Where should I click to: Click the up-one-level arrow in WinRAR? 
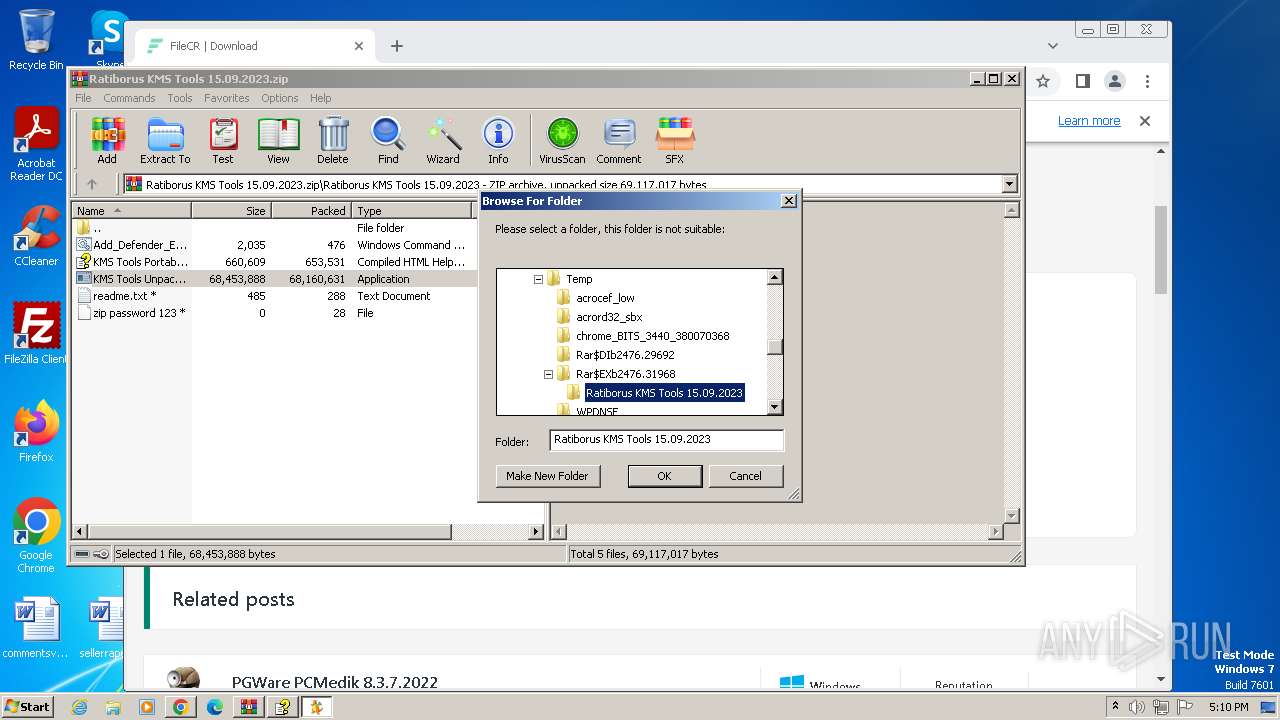pyautogui.click(x=92, y=184)
